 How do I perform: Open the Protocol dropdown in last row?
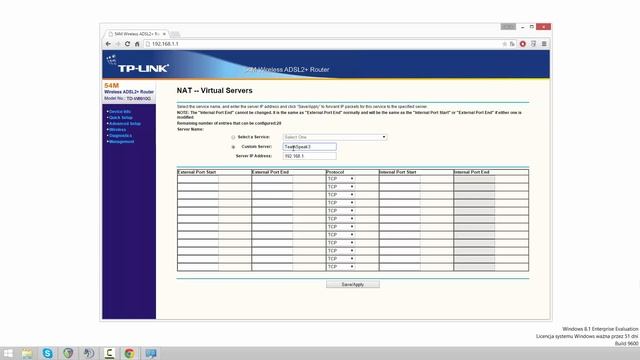coord(340,267)
